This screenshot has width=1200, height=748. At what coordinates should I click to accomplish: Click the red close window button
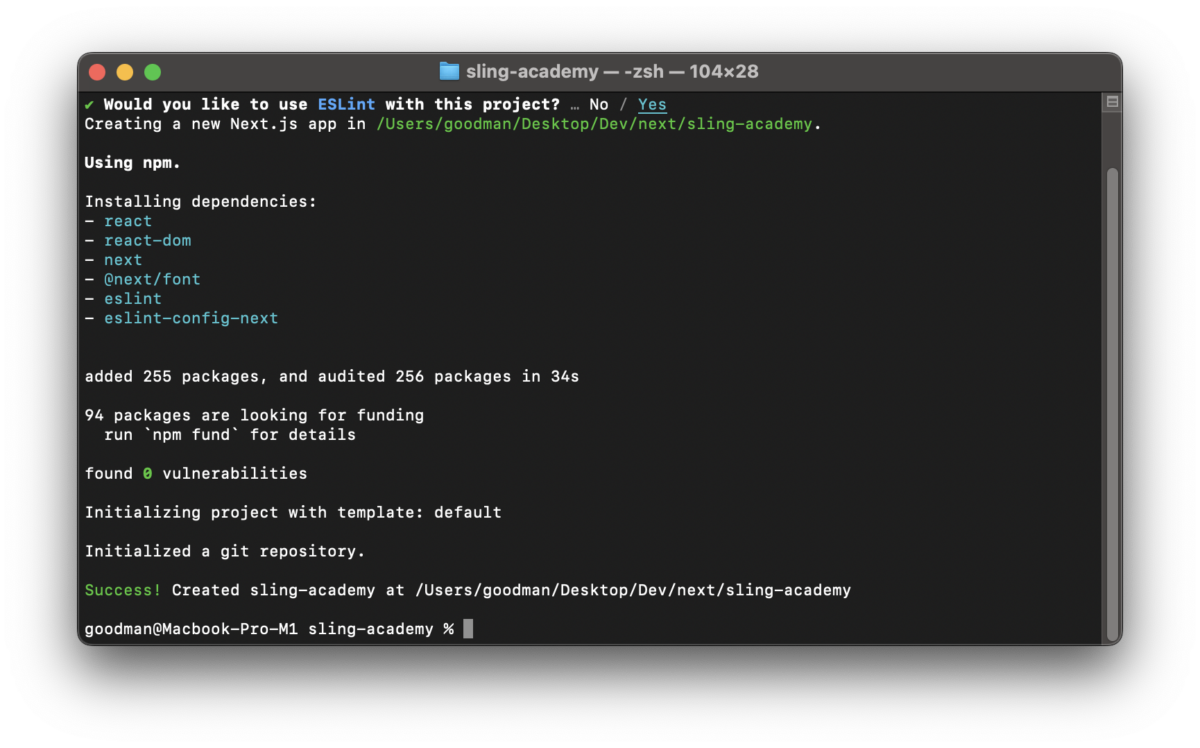point(97,72)
